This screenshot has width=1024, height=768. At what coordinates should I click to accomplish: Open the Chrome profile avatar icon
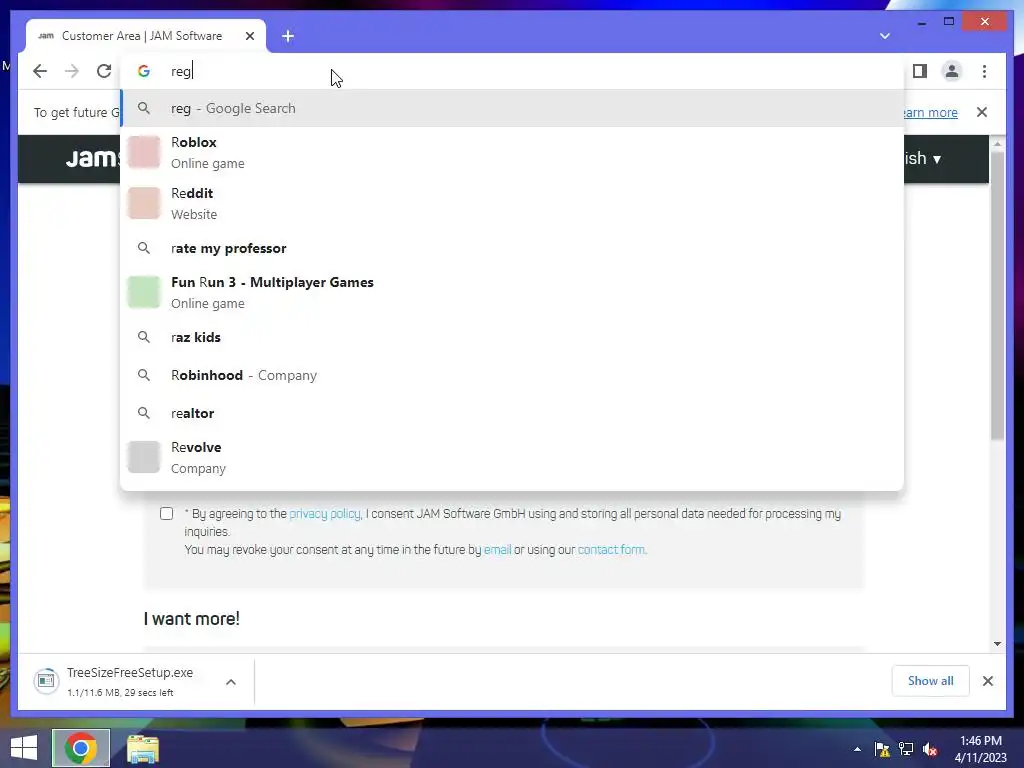[952, 71]
